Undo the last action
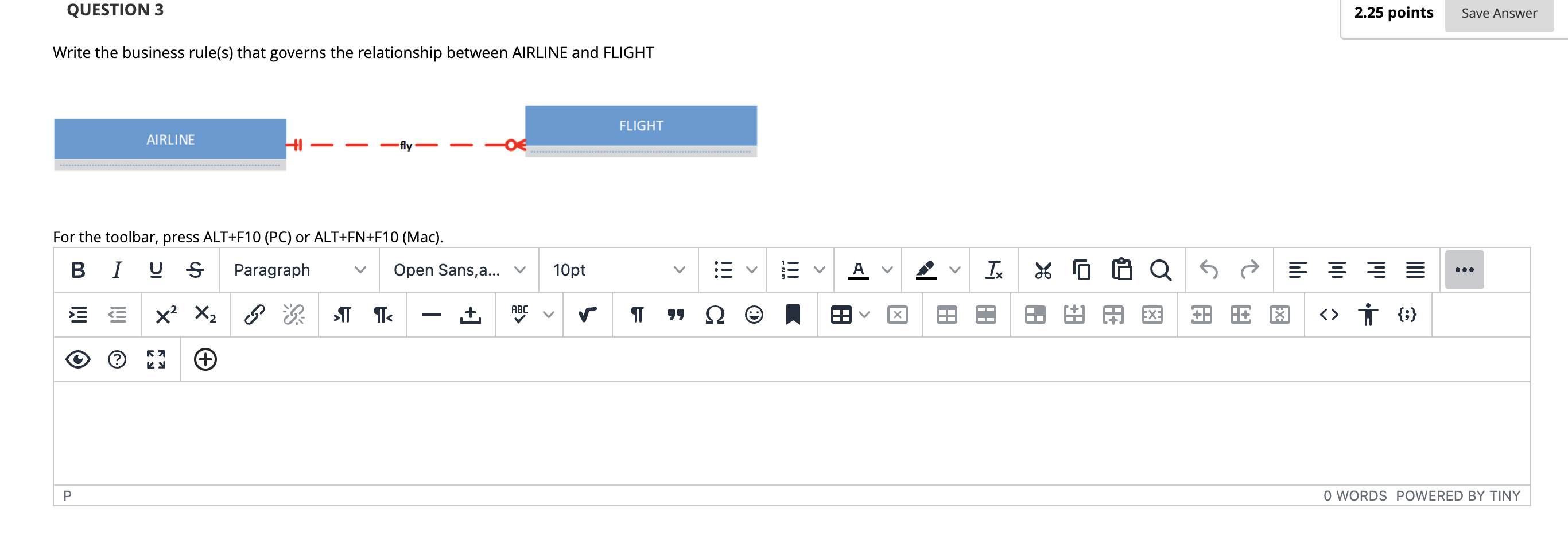This screenshot has width=1568, height=535. pos(1209,270)
